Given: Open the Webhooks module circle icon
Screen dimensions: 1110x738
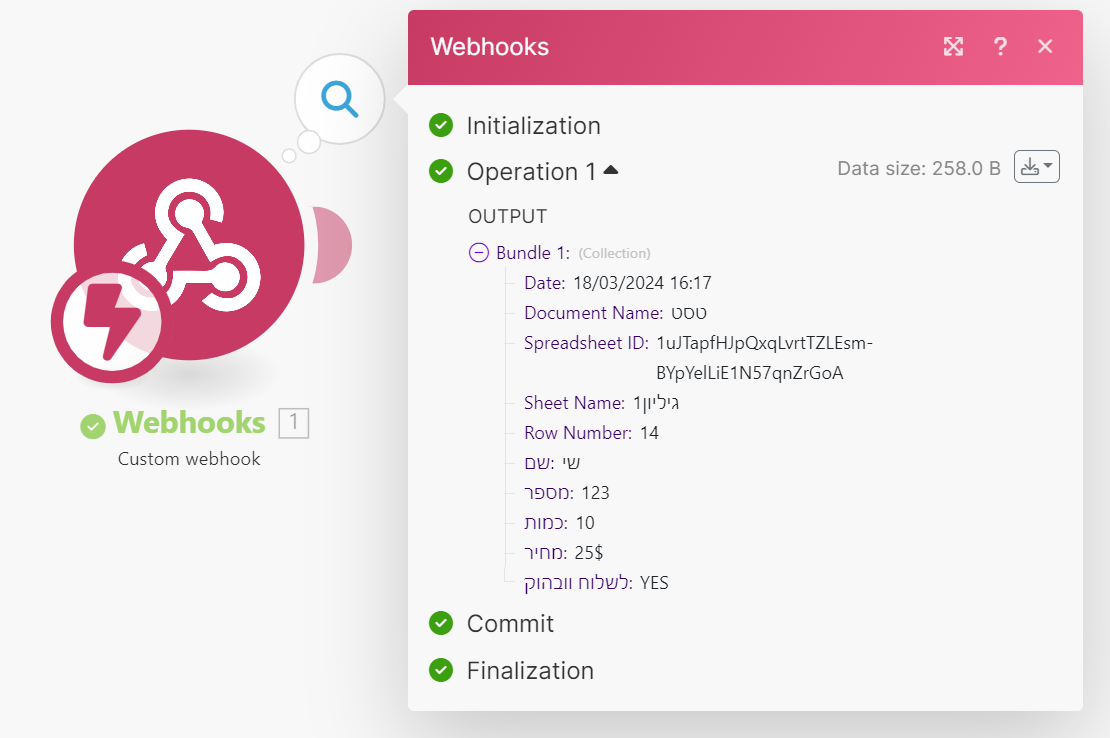Looking at the screenshot, I should coord(189,245).
